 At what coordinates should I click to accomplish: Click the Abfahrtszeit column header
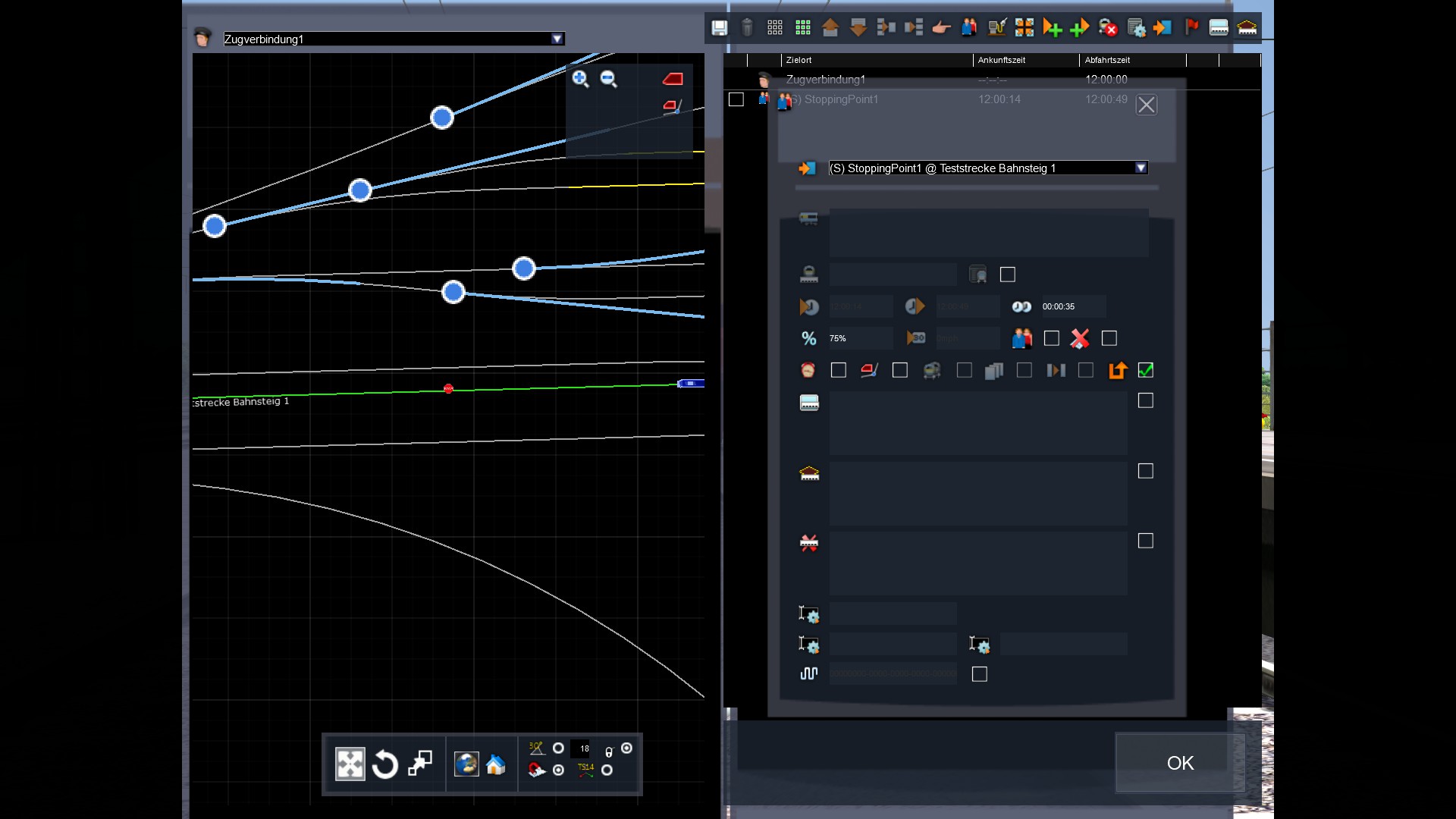click(x=1107, y=60)
